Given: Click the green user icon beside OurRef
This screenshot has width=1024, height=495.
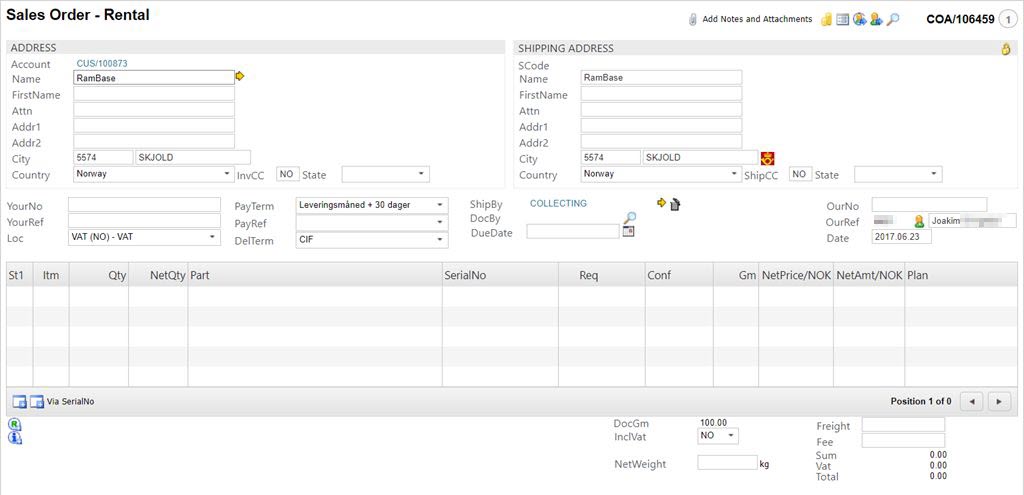Looking at the screenshot, I should (919, 221).
